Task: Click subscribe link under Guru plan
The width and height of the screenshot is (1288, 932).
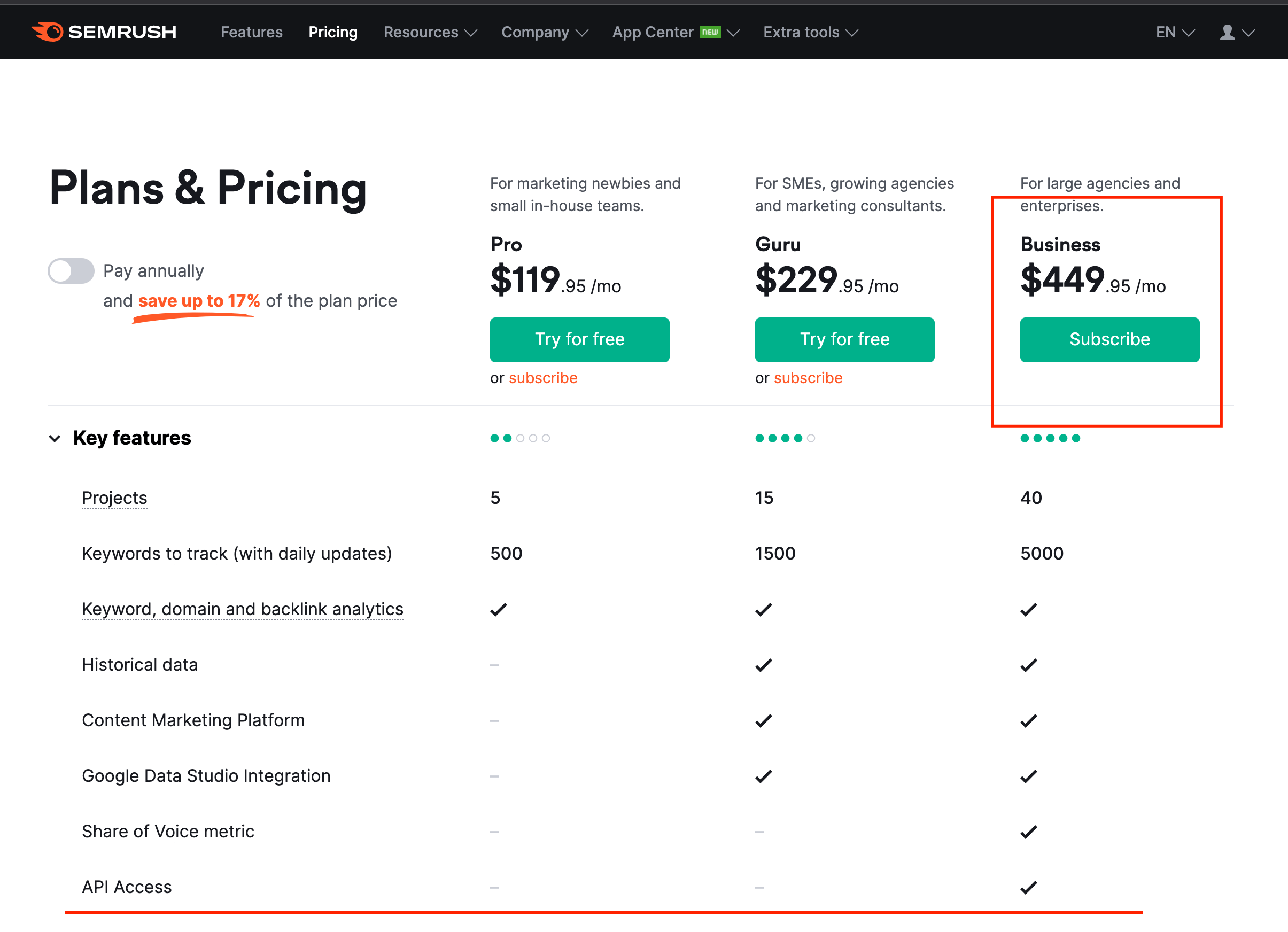Action: pyautogui.click(x=808, y=378)
